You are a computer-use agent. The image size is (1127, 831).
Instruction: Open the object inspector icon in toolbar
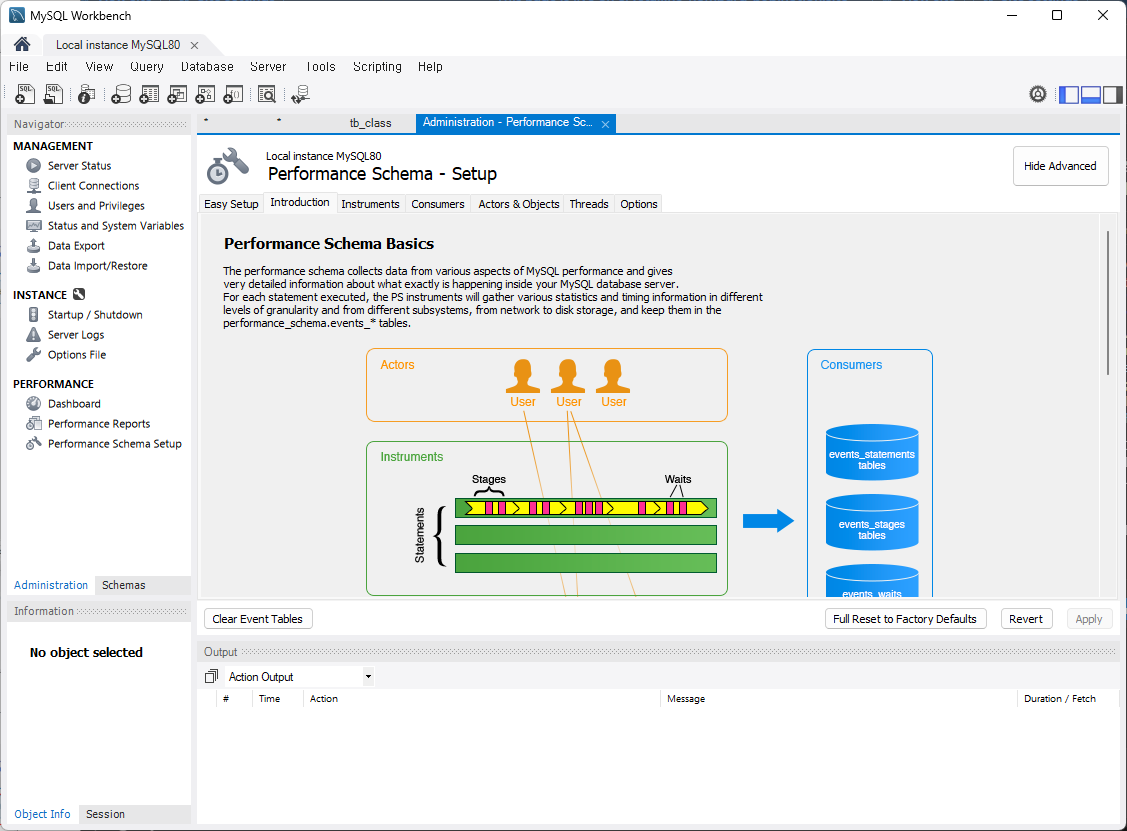[86, 94]
